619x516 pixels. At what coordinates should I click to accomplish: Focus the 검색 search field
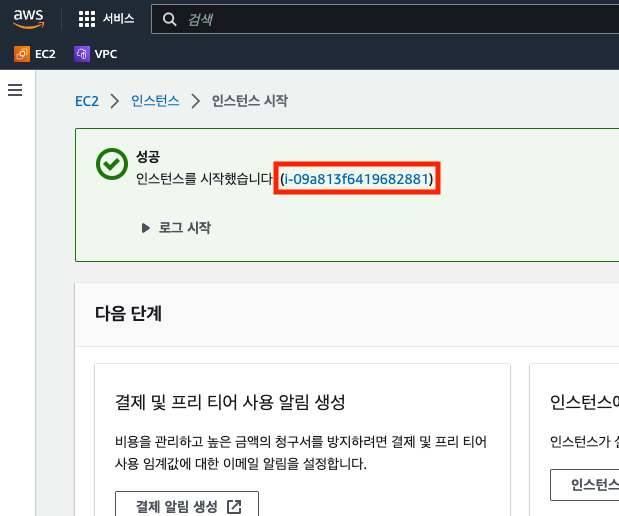point(385,19)
